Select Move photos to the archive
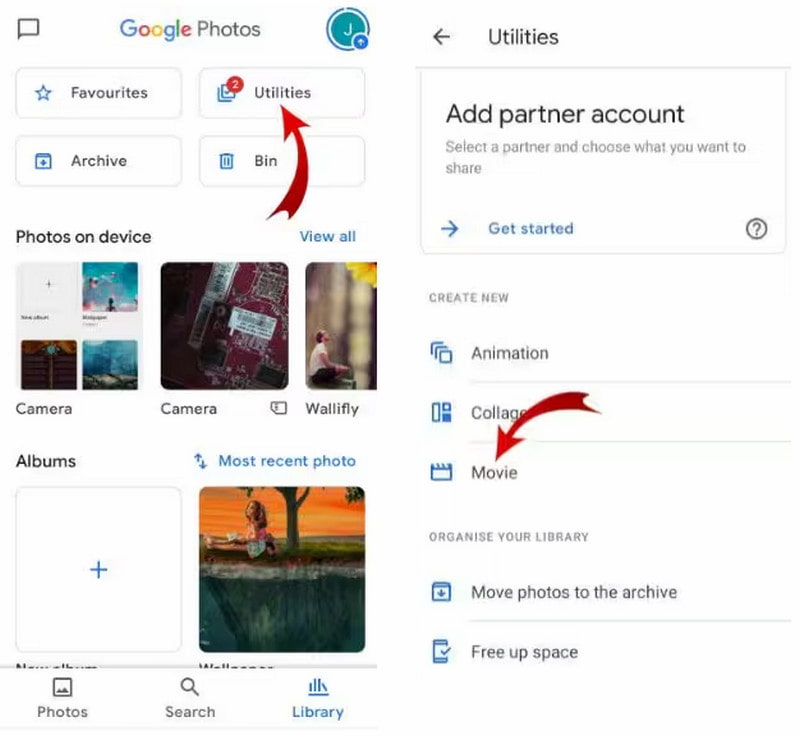 pyautogui.click(x=575, y=592)
